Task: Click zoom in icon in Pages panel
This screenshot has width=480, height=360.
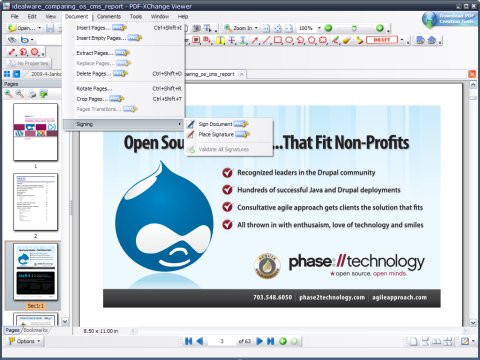Action: tap(8, 94)
